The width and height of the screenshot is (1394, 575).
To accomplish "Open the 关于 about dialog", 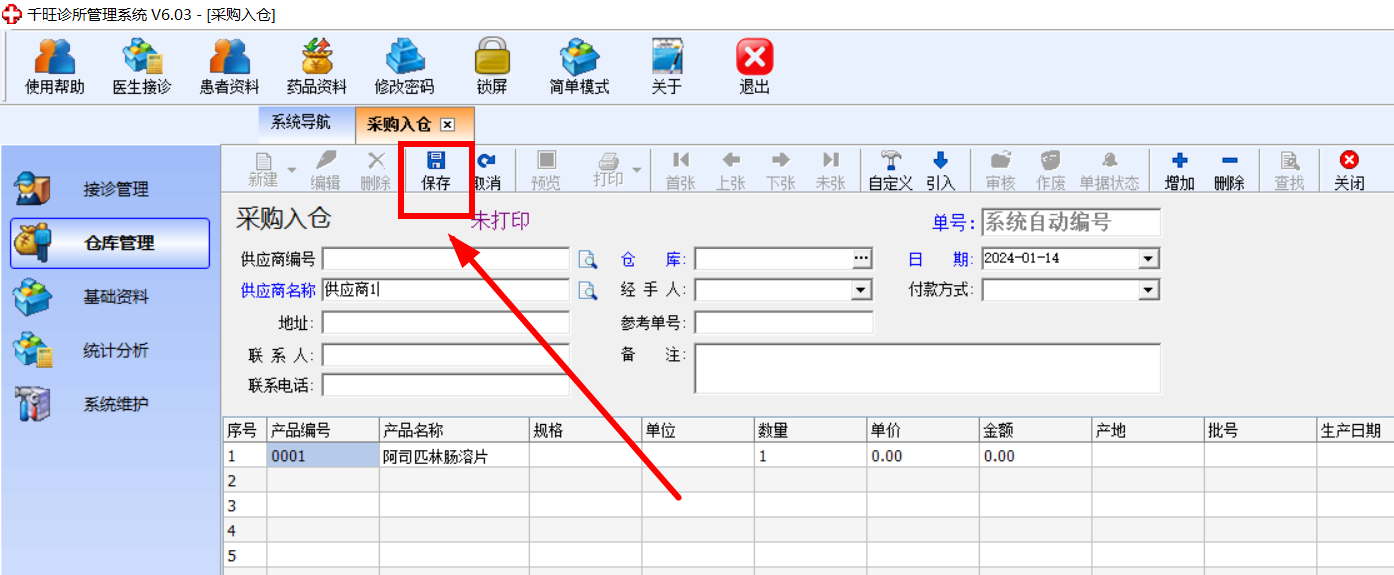I will (667, 66).
